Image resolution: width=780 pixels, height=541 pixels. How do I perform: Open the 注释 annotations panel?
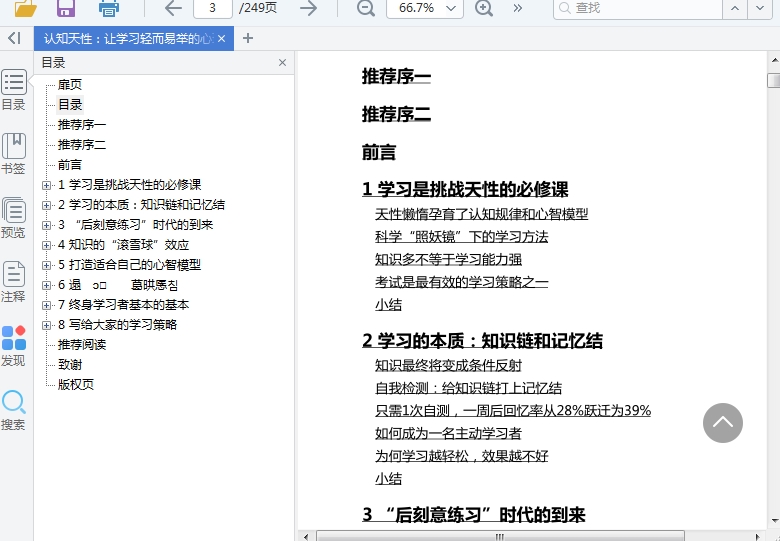pos(13,282)
